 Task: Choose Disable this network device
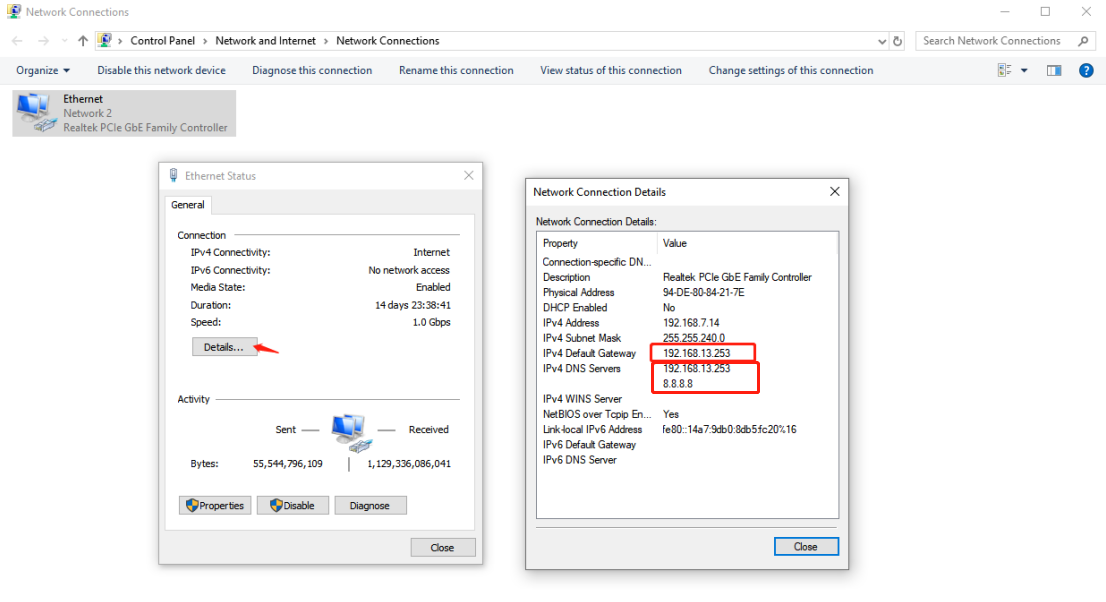pos(162,71)
